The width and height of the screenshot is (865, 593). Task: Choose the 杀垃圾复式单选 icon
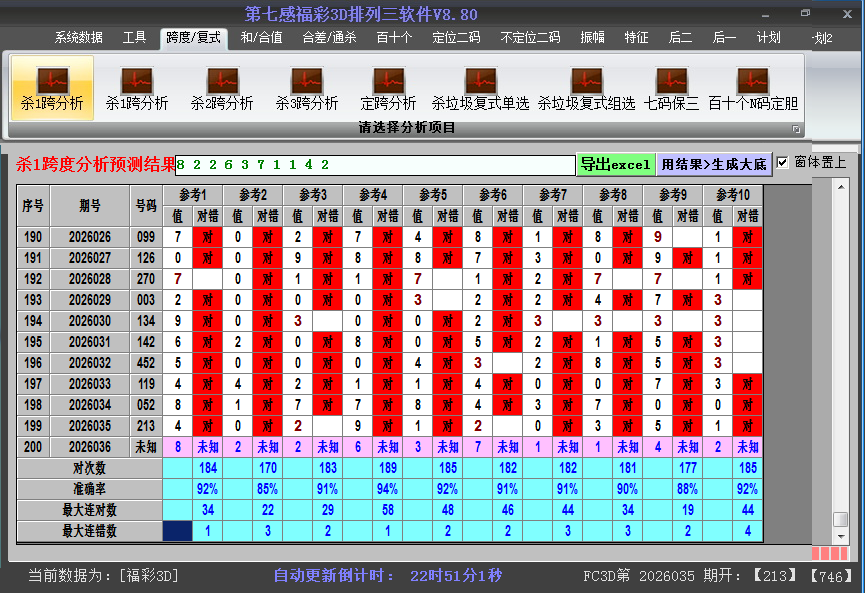point(480,88)
